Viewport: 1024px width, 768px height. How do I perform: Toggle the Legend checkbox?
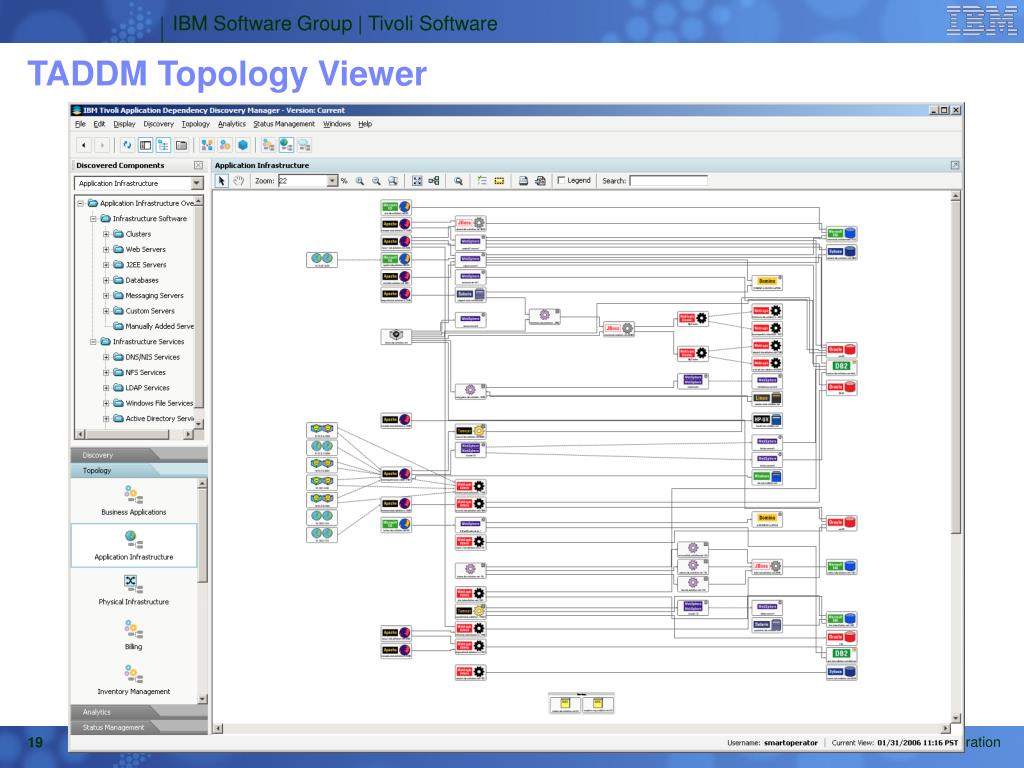pos(561,180)
